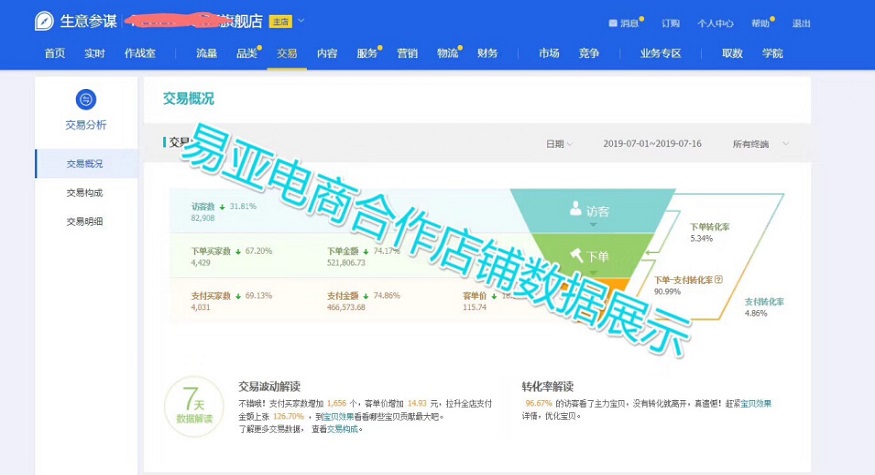Click the help icon beside 下单-支付转化率
Viewport: 875px width, 475px height.
click(x=718, y=280)
